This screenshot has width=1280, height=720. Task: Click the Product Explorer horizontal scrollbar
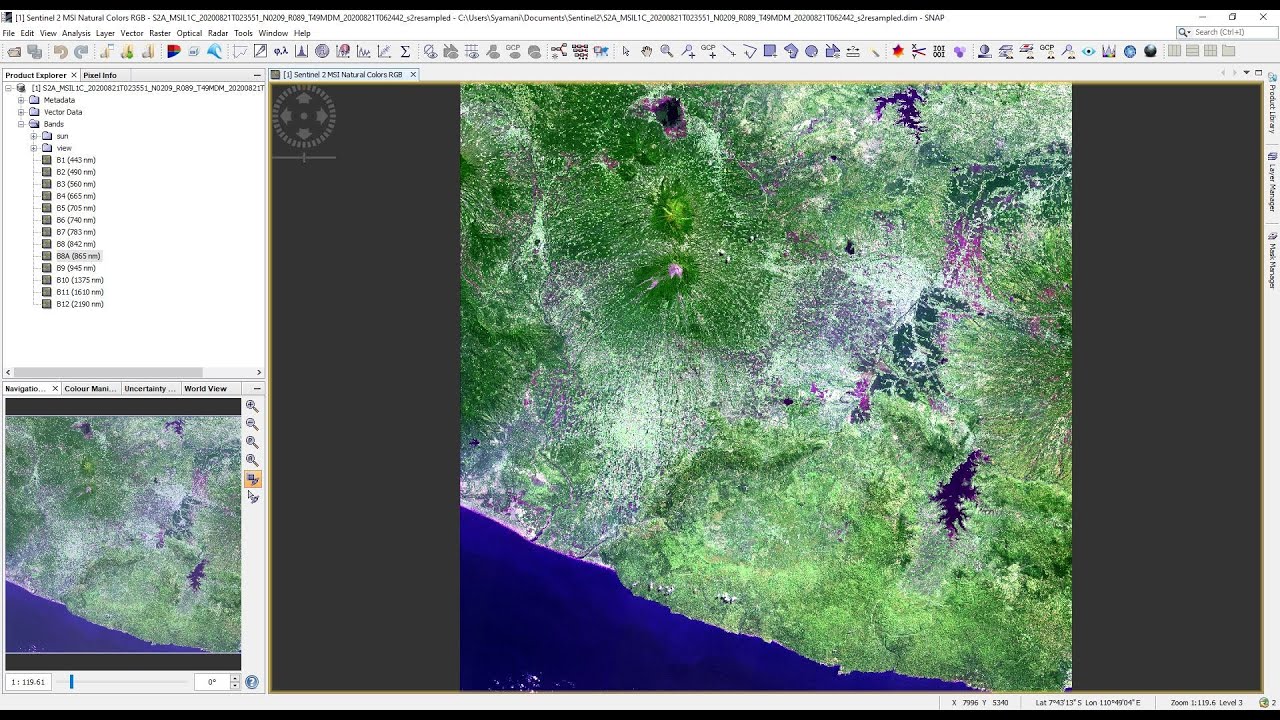pyautogui.click(x=108, y=372)
